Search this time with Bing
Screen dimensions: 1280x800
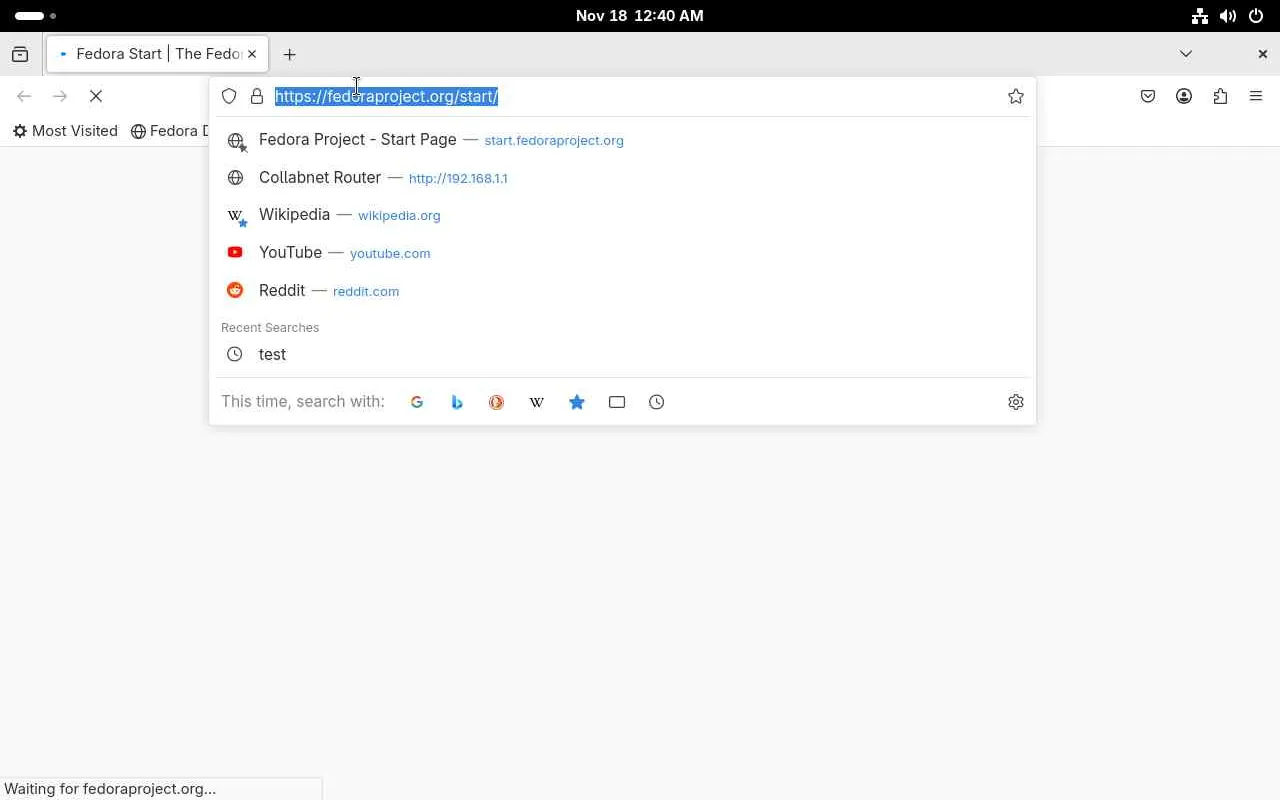pos(457,402)
